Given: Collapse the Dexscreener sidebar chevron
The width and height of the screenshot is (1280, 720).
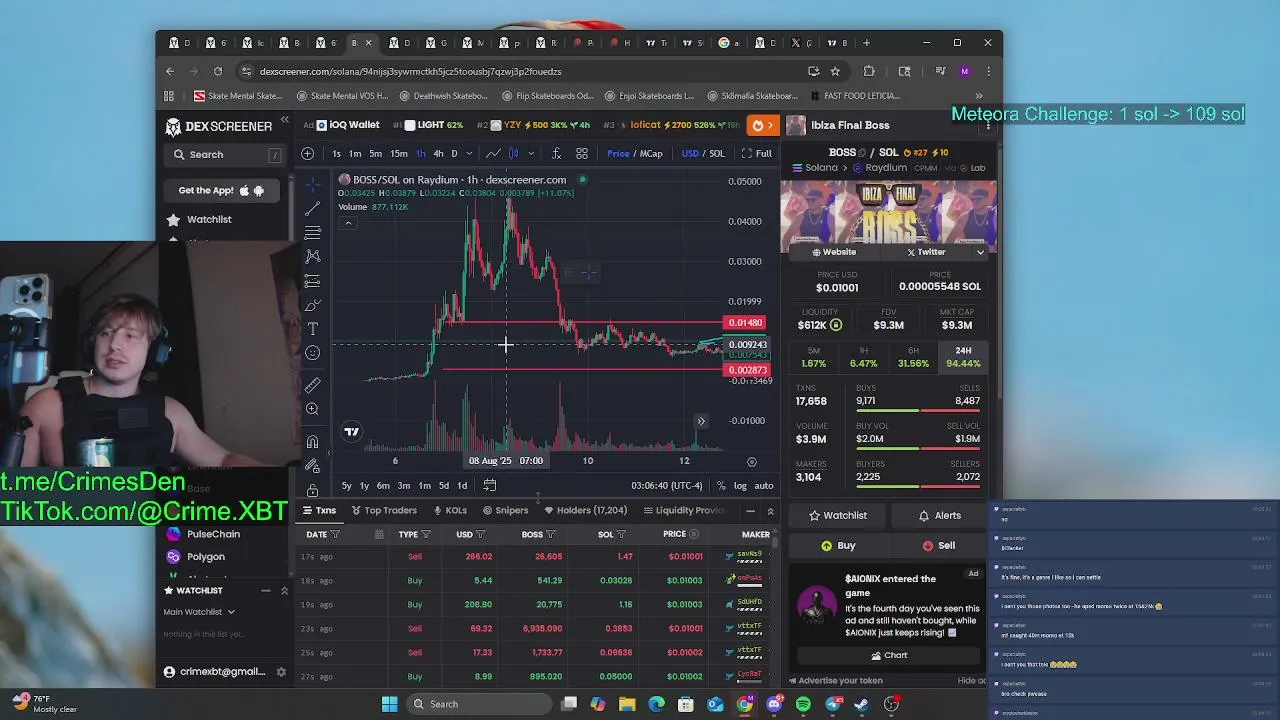Looking at the screenshot, I should pyautogui.click(x=284, y=120).
